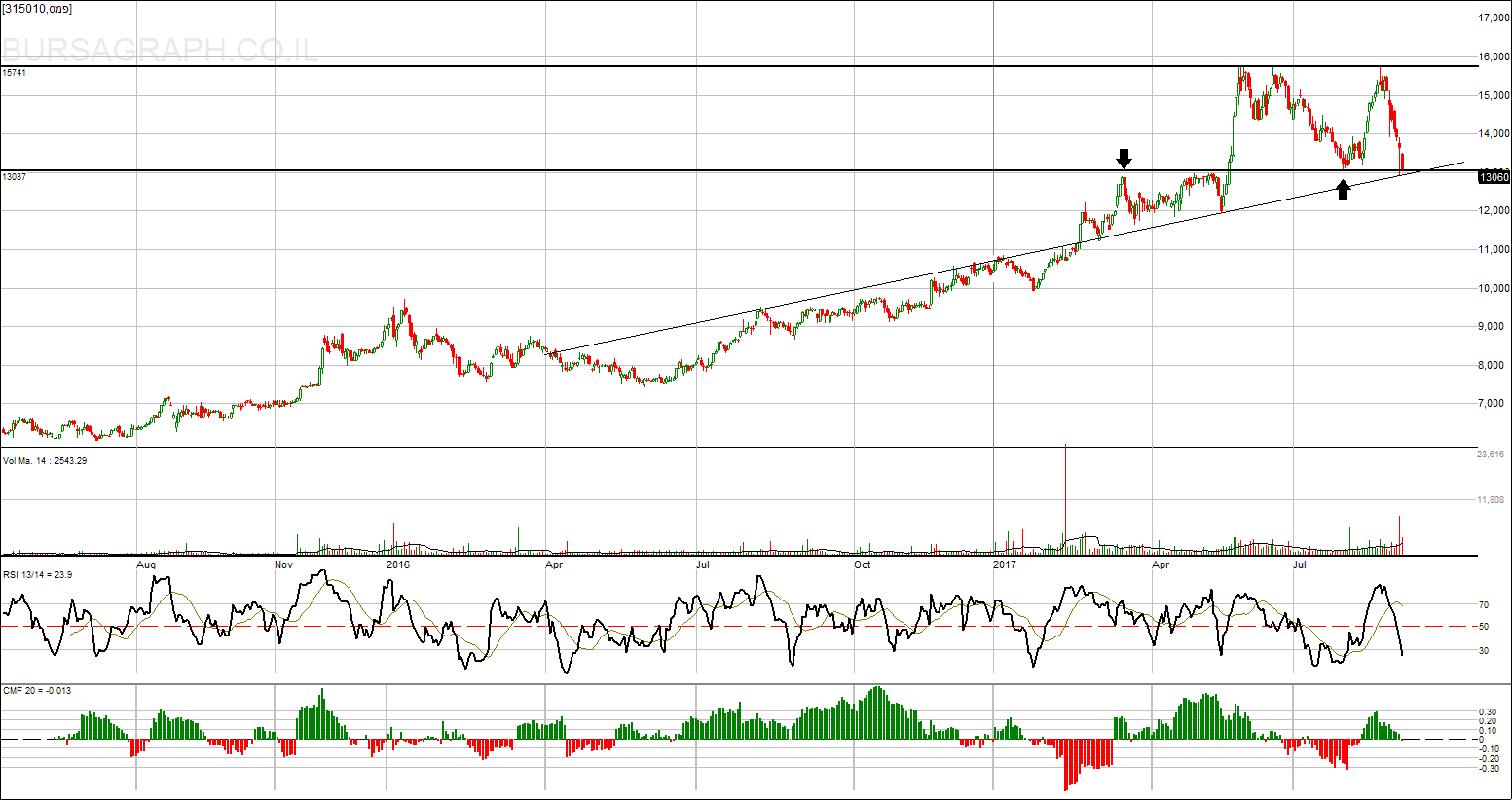This screenshot has width=1512, height=800.
Task: Click the 23,616 volume axis value
Action: tap(1492, 455)
